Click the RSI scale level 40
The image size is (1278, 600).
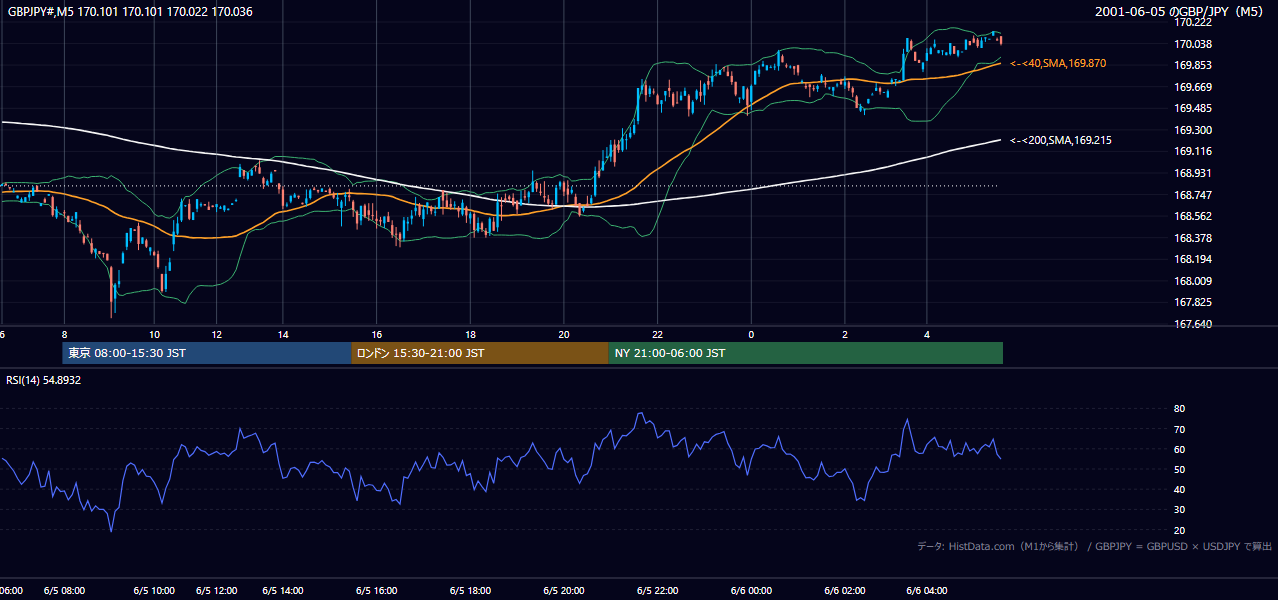pyautogui.click(x=1179, y=489)
